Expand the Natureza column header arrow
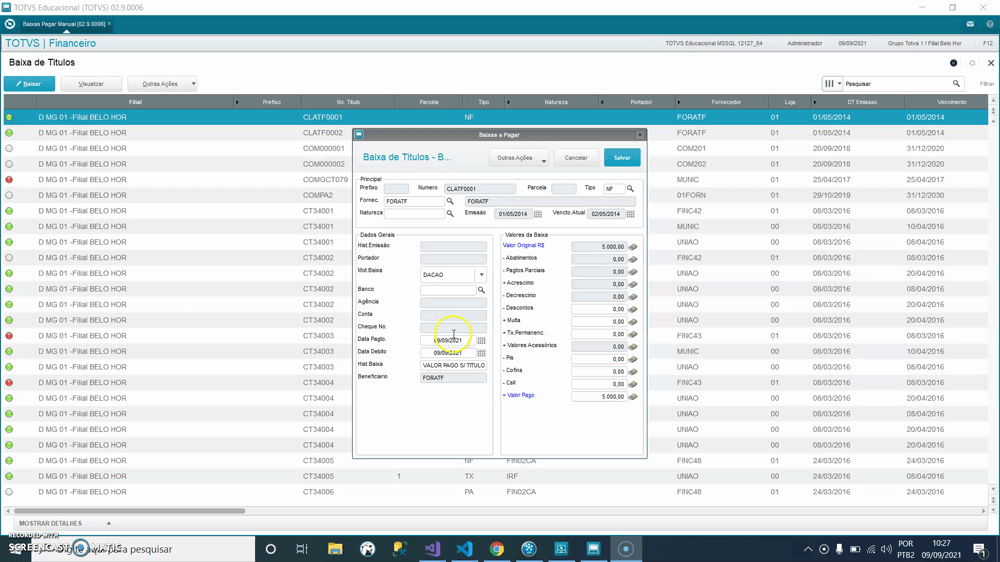 click(x=508, y=102)
